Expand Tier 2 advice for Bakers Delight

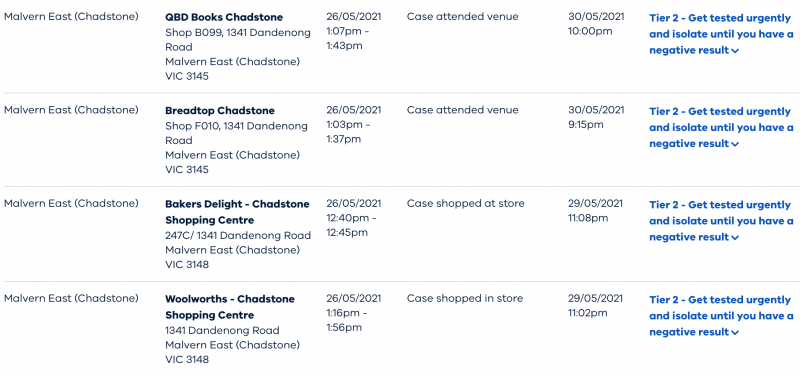(721, 221)
